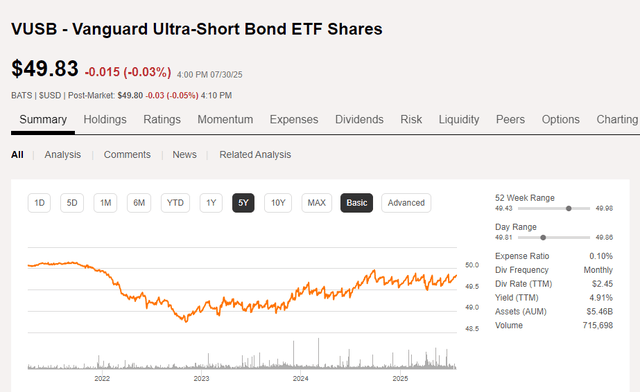The width and height of the screenshot is (640, 392).
Task: Show Related Analysis articles
Action: pyautogui.click(x=255, y=155)
